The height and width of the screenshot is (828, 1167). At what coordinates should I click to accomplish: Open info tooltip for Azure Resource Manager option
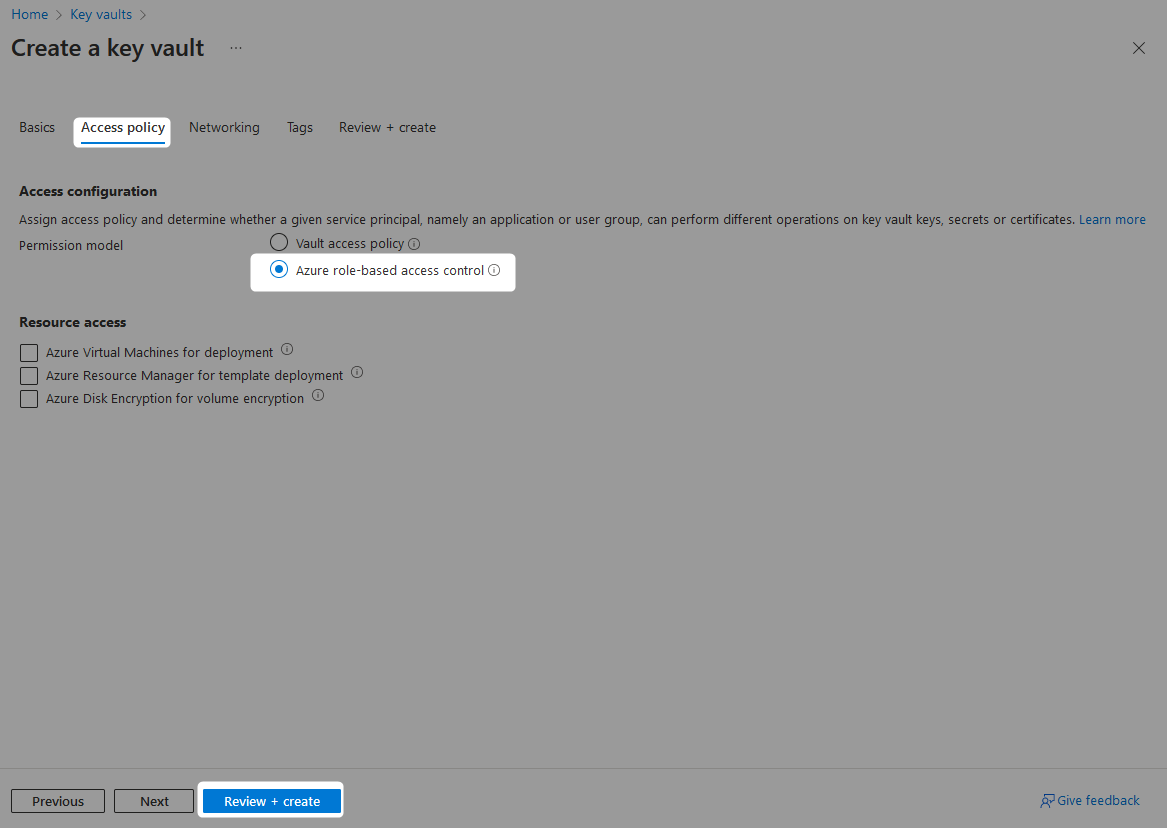pos(357,372)
